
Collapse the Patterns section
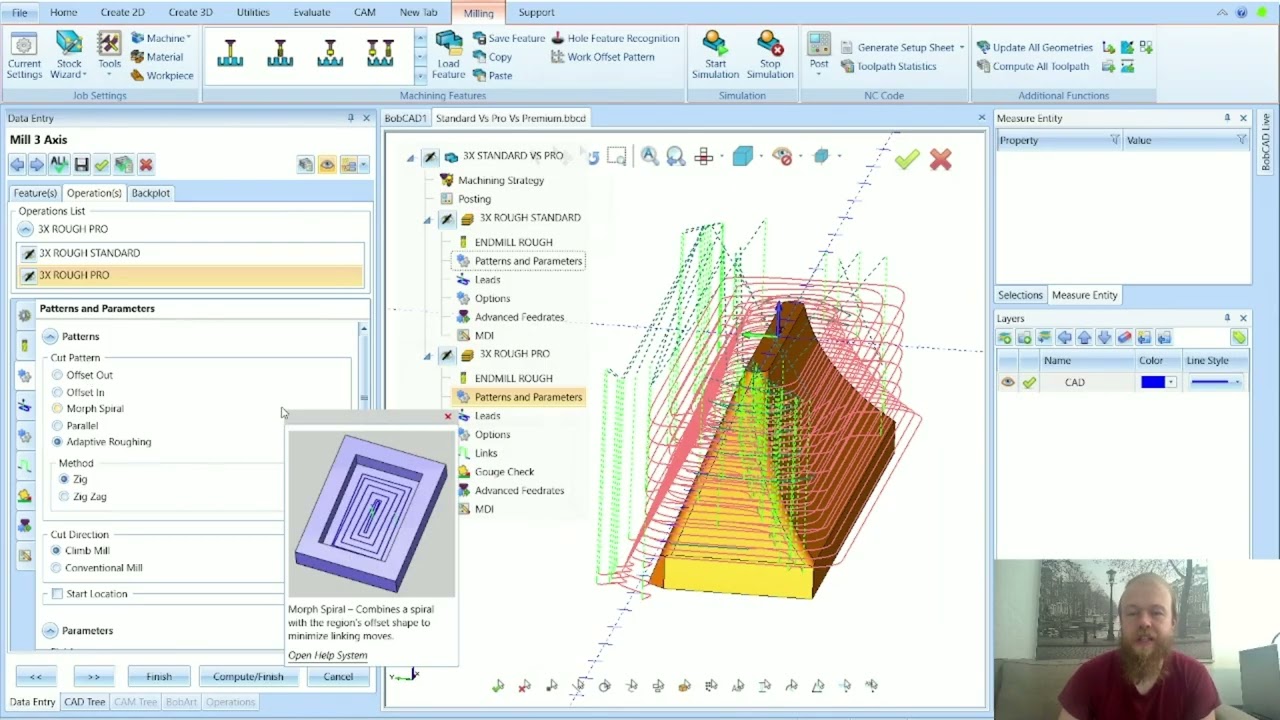pos(50,337)
